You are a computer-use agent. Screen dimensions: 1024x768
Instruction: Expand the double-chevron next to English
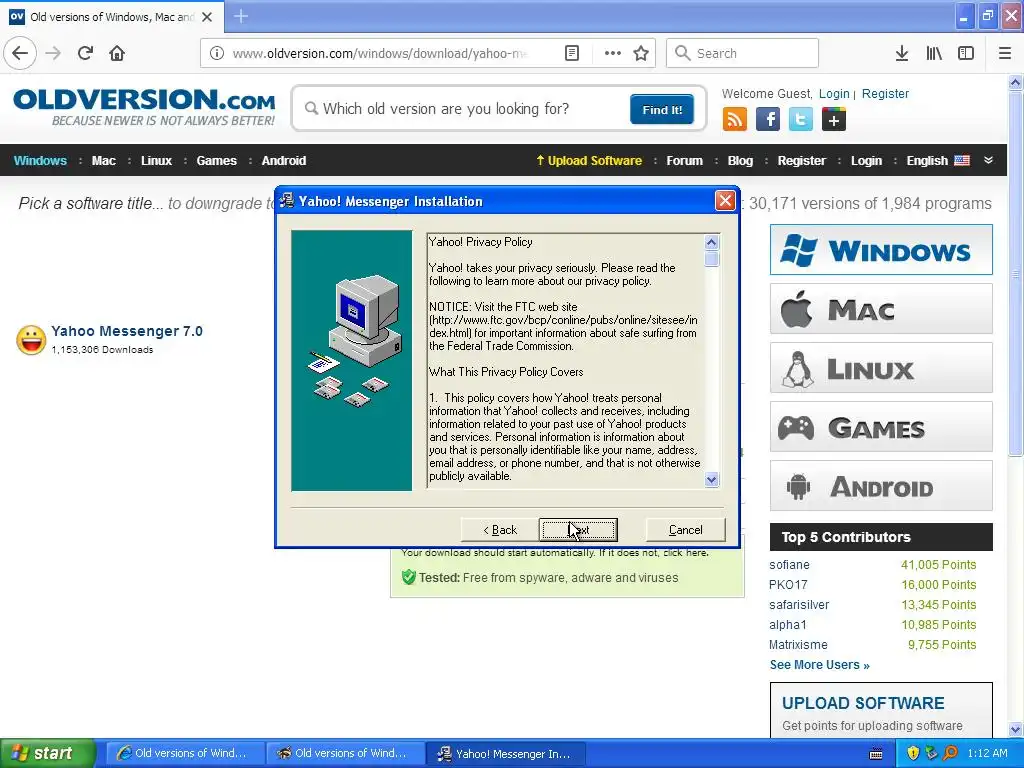click(x=989, y=160)
